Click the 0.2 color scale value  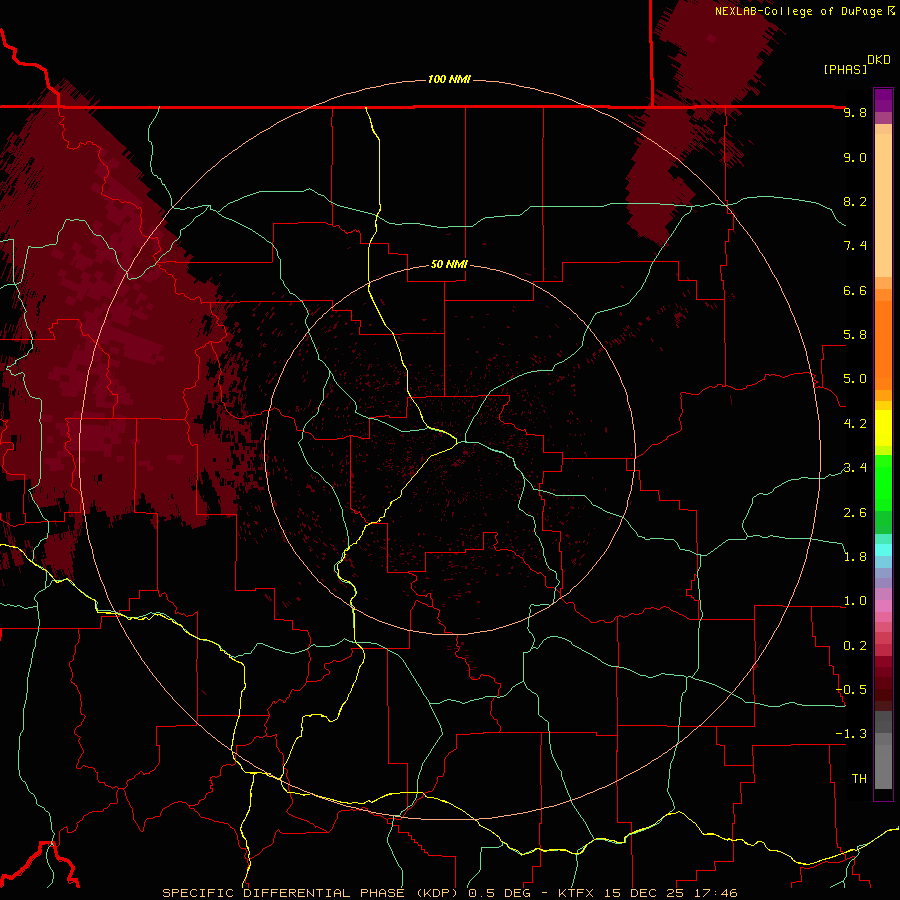click(855, 646)
